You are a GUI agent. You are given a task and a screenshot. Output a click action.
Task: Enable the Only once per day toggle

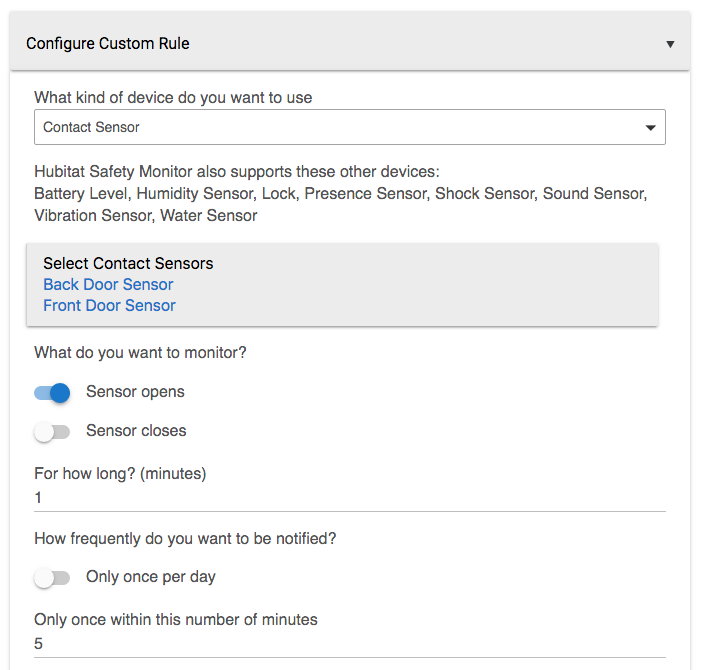52,578
